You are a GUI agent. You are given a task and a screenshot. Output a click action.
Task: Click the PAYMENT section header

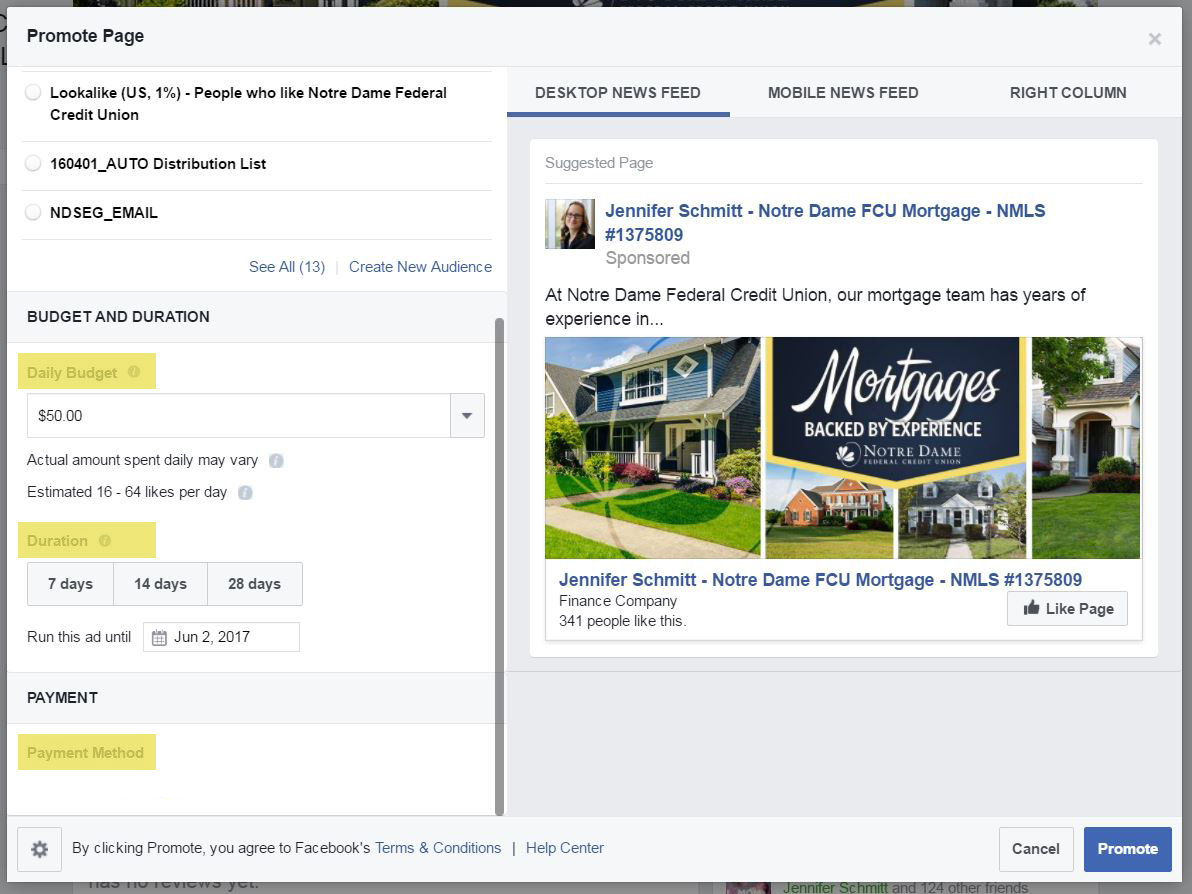coord(62,698)
